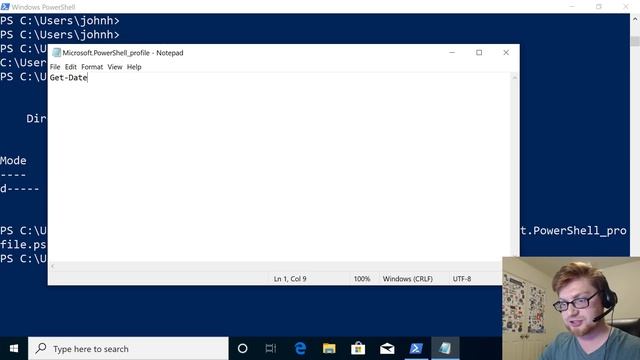Click the Mode column header in PowerShell
Screen dimensions: 640x360
coord(13,161)
